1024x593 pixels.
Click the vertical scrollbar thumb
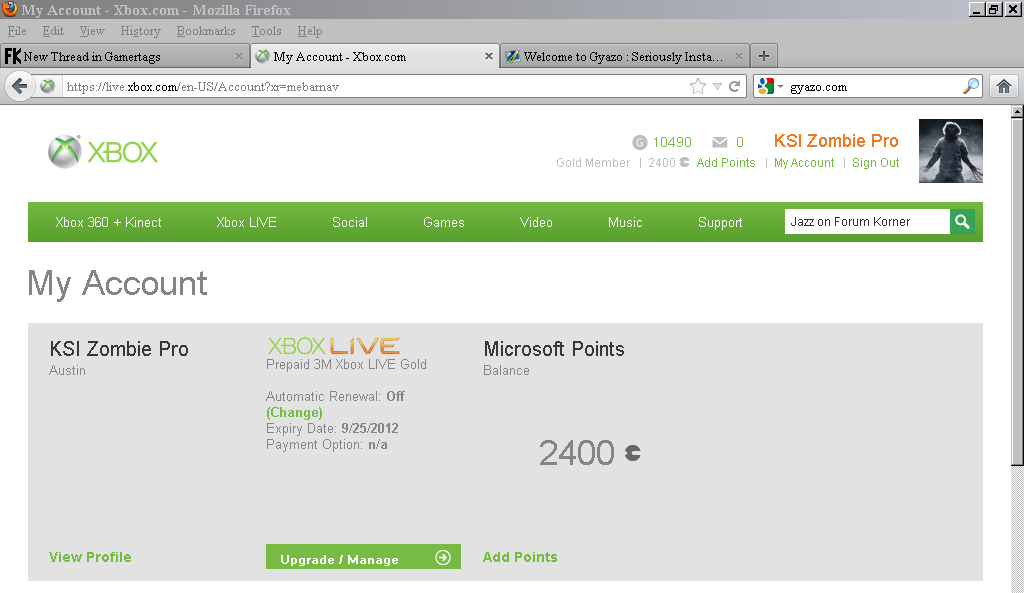1017,292
